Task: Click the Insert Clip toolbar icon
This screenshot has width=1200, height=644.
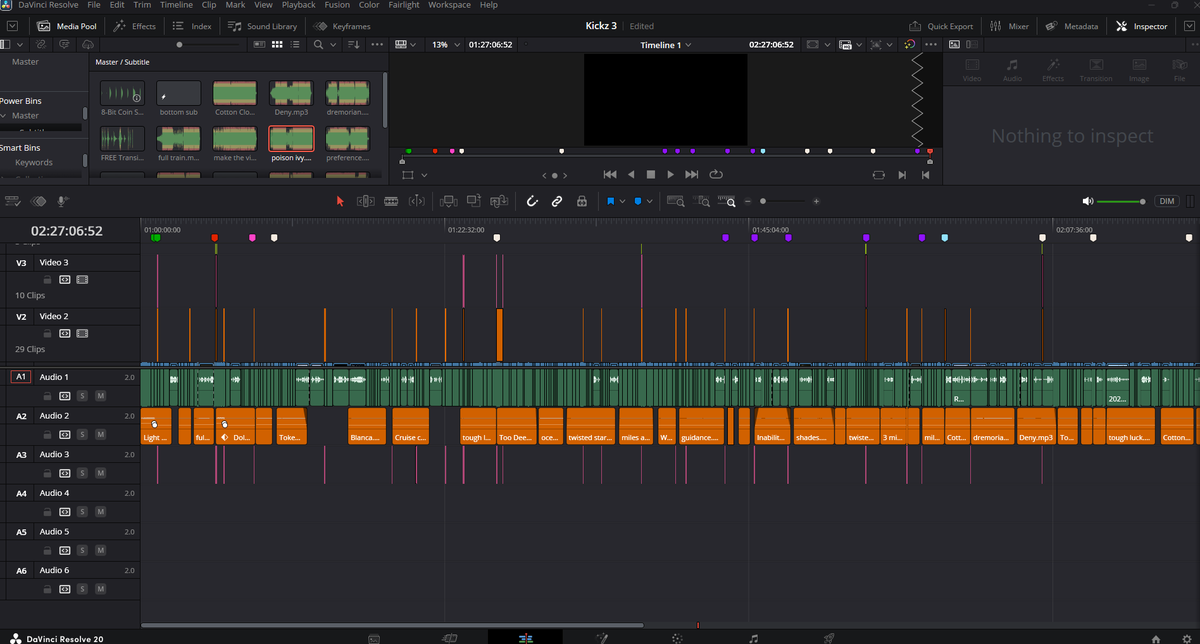Action: (448, 201)
